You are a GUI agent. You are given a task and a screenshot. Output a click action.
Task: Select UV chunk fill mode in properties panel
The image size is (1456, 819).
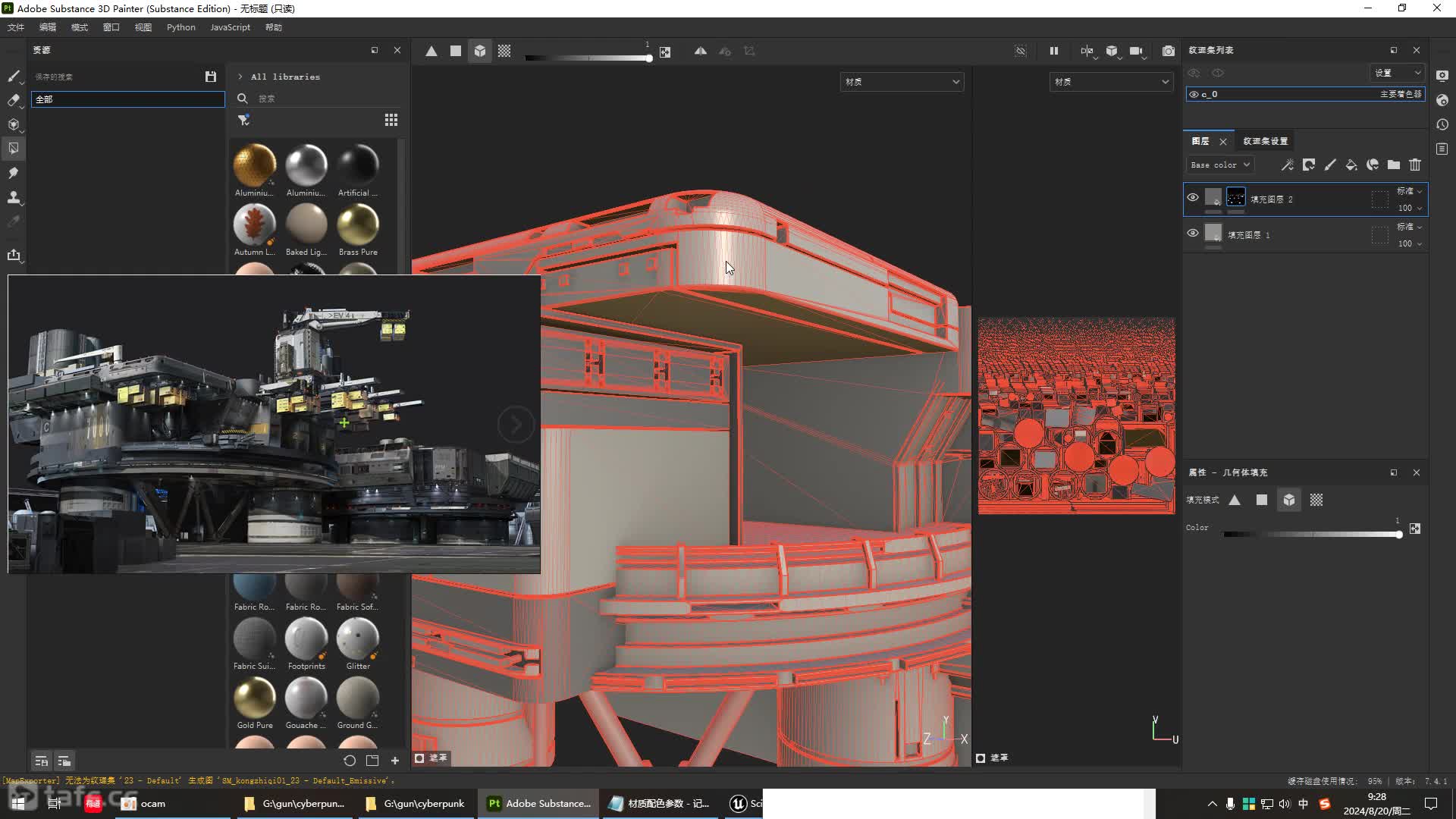[1316, 500]
